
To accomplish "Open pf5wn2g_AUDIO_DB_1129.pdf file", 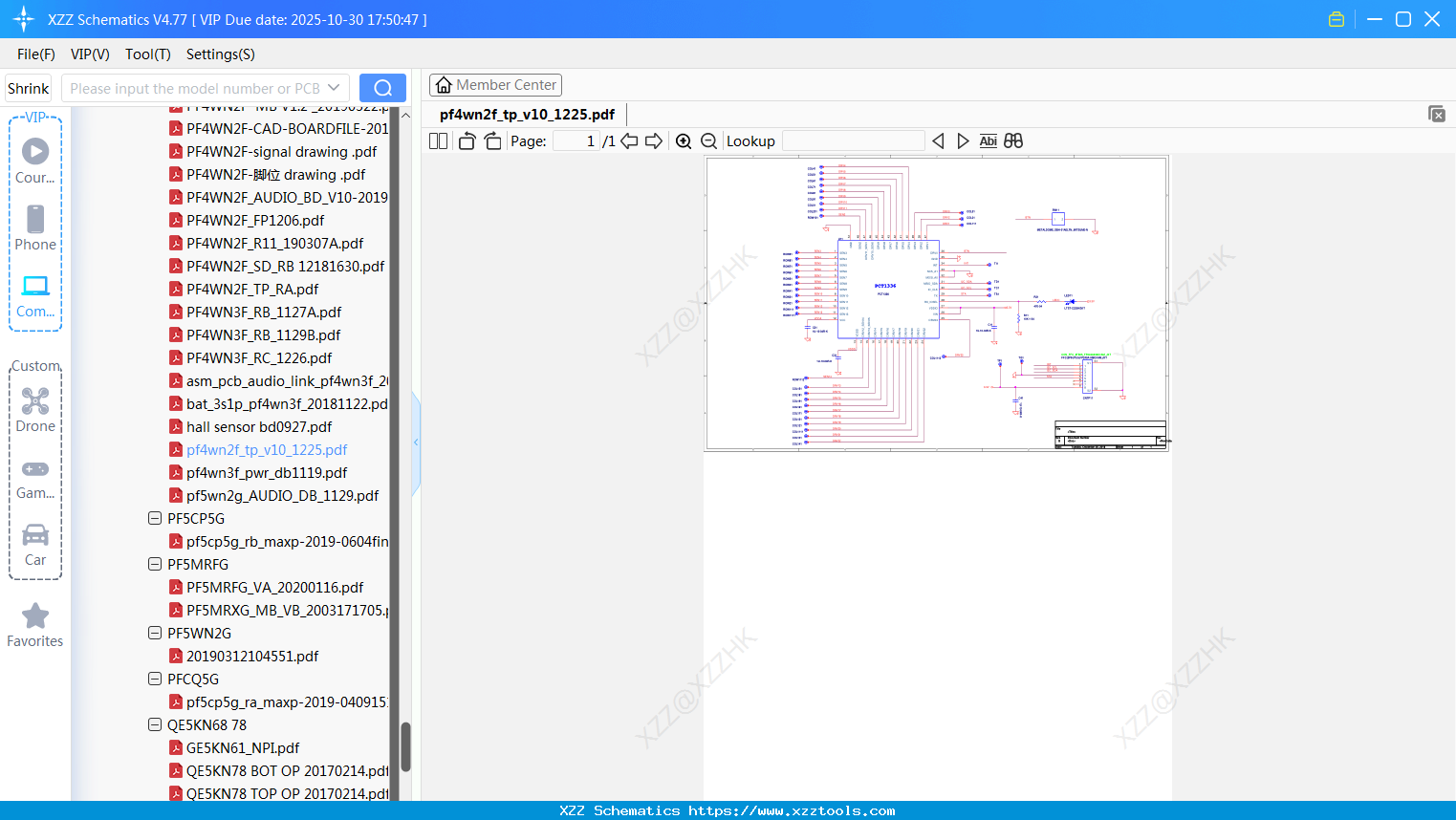I will (282, 495).
